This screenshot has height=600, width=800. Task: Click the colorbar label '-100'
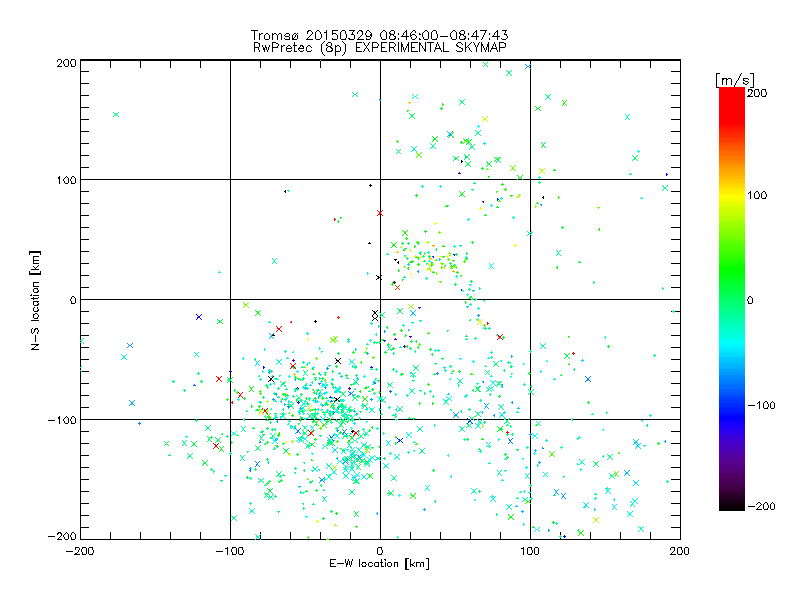[x=761, y=405]
